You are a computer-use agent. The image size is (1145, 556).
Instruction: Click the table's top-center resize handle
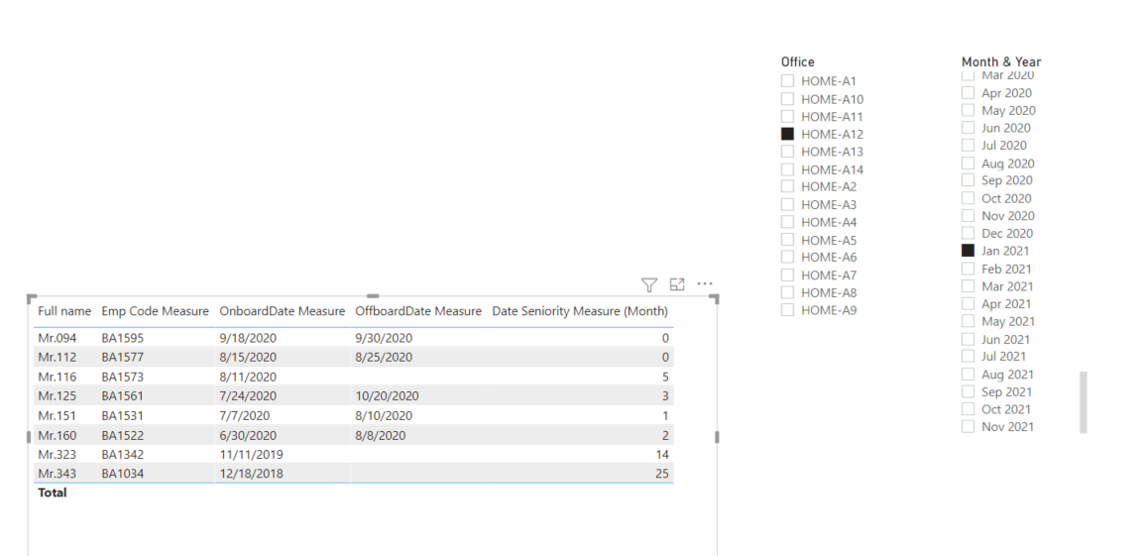373,296
